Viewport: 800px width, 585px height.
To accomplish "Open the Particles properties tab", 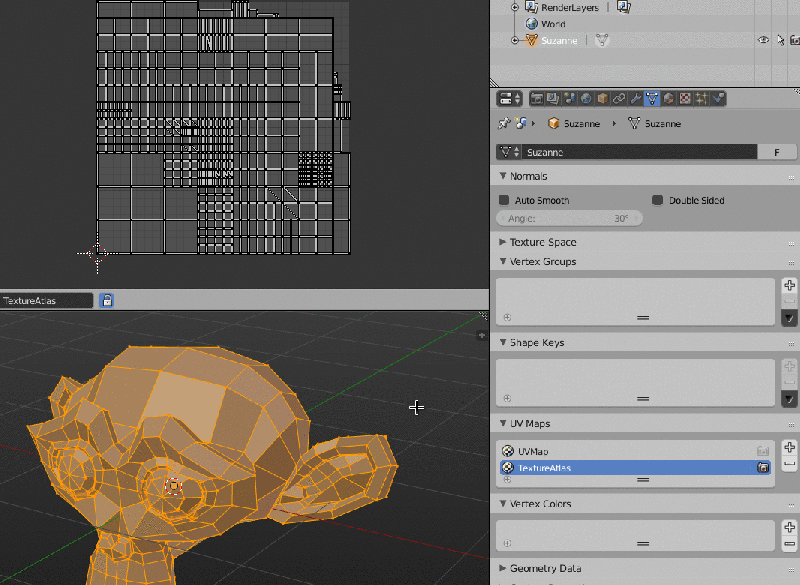I will tap(701, 98).
